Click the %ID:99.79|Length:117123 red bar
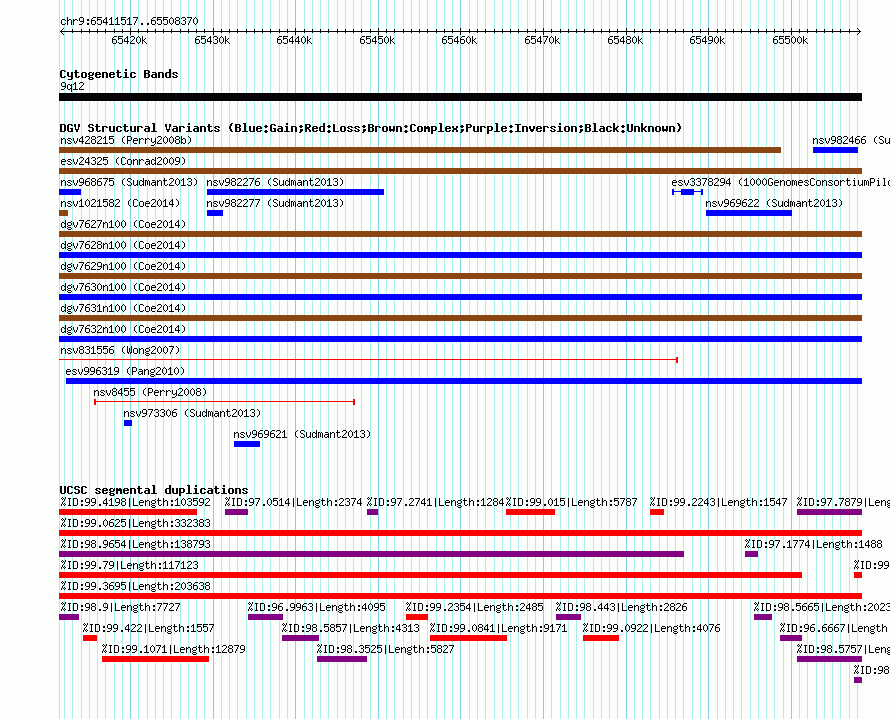Screen dimensions: 890x719 pos(430,575)
